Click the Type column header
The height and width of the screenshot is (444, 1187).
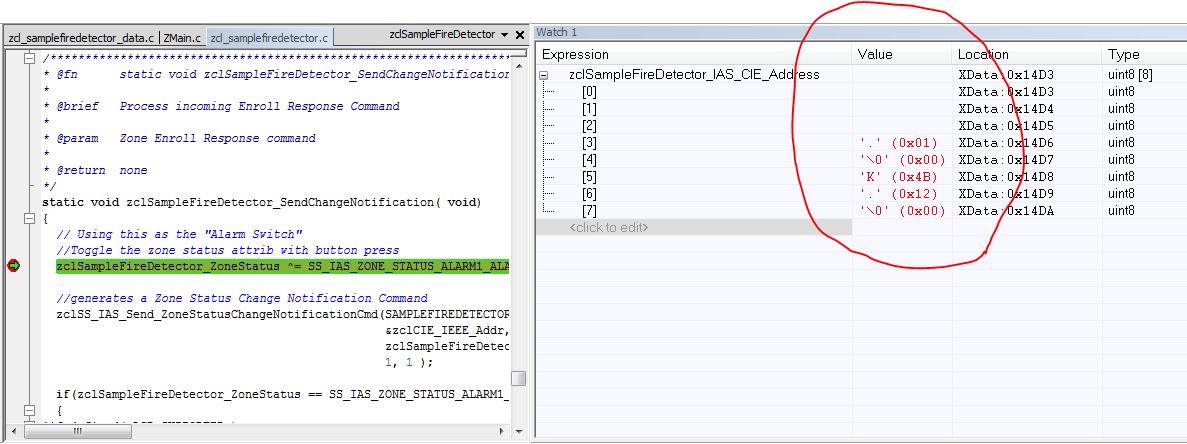pos(1124,54)
